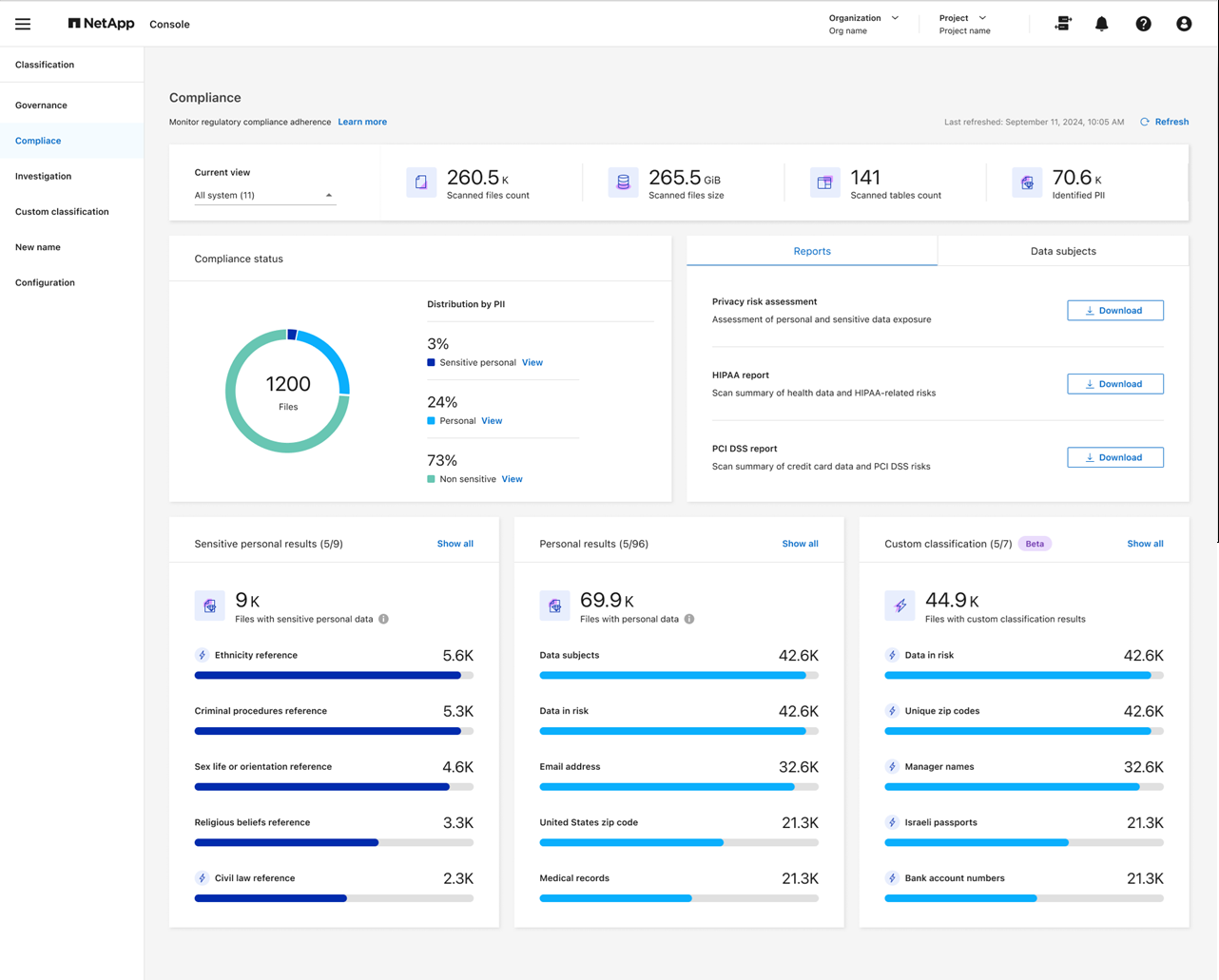Click info icon beside sensitive personal data
Screen dimensions: 1219x980
[384, 619]
